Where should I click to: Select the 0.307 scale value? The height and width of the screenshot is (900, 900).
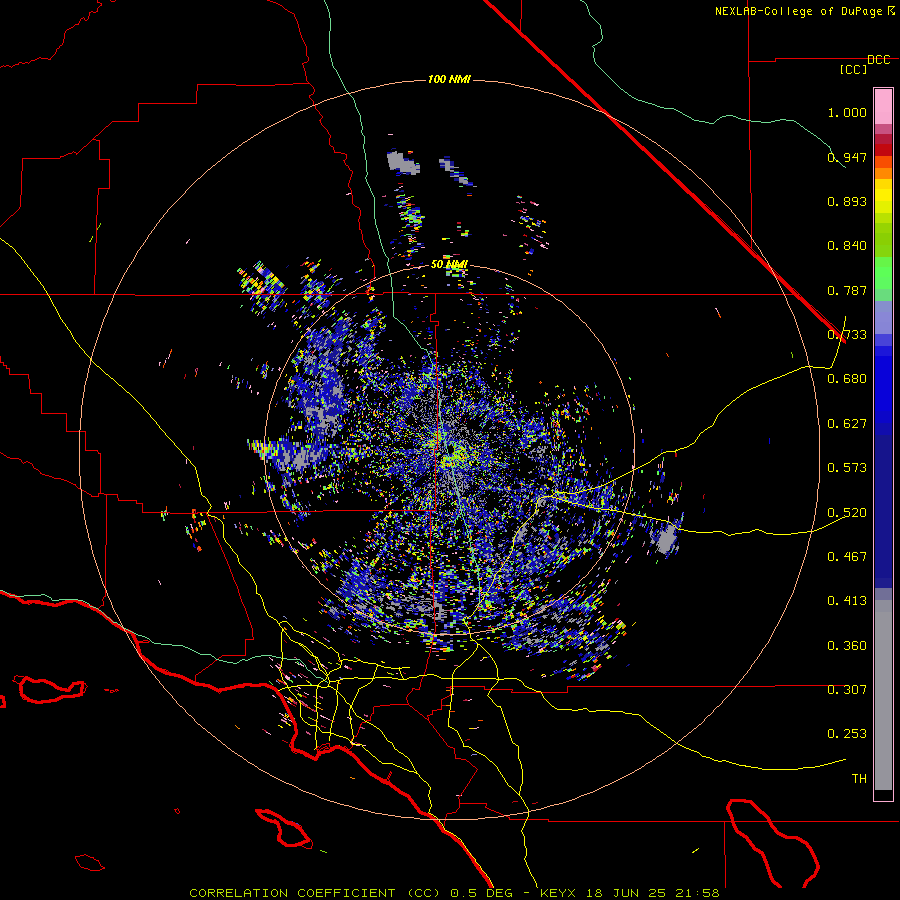847,689
